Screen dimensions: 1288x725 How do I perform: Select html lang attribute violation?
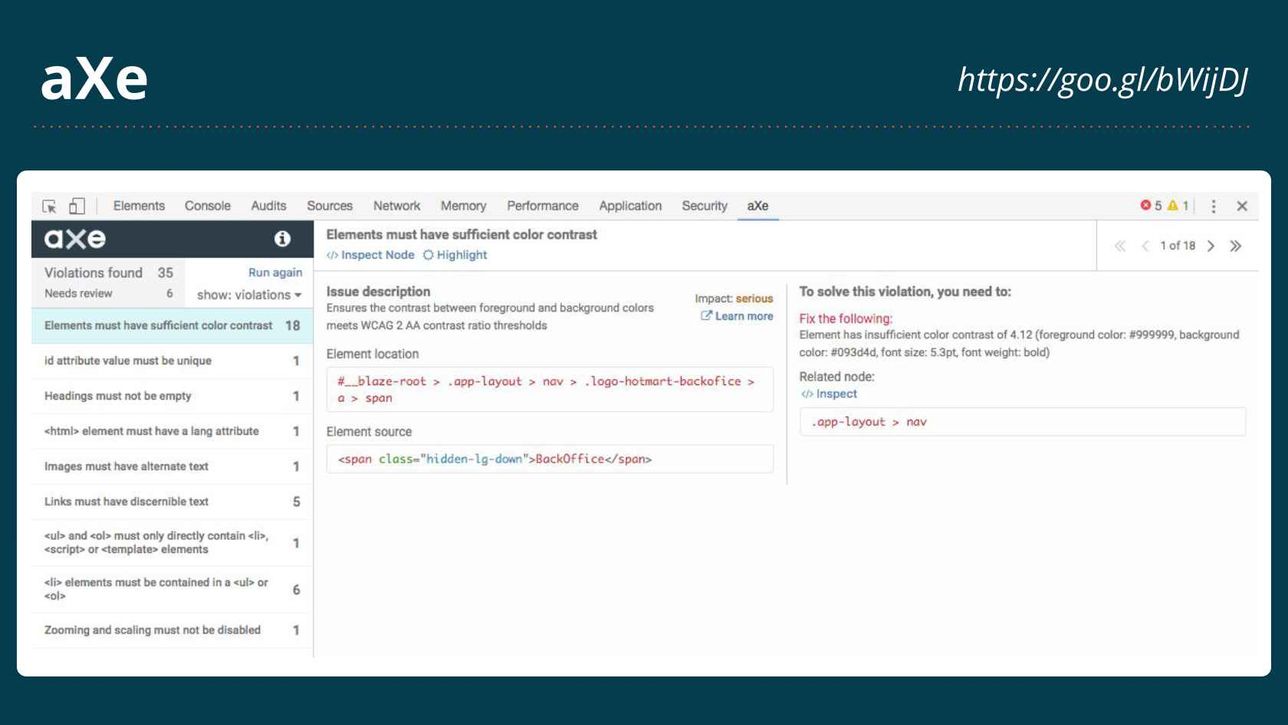point(172,431)
